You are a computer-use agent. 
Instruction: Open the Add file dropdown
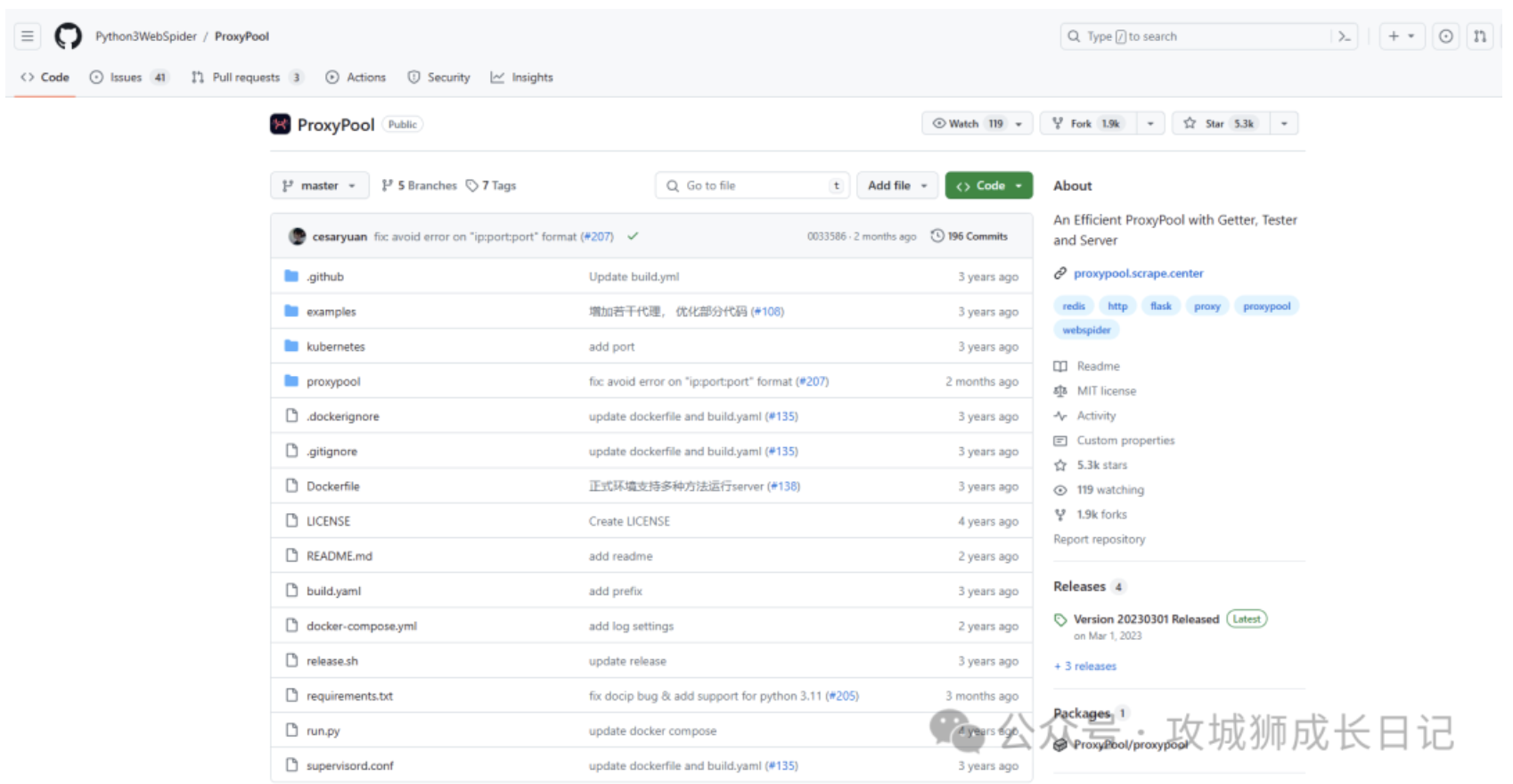point(897,185)
